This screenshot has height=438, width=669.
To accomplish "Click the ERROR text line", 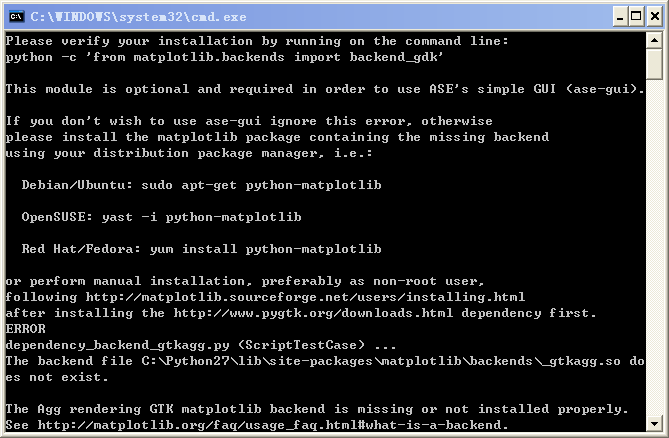I will 26,329.
